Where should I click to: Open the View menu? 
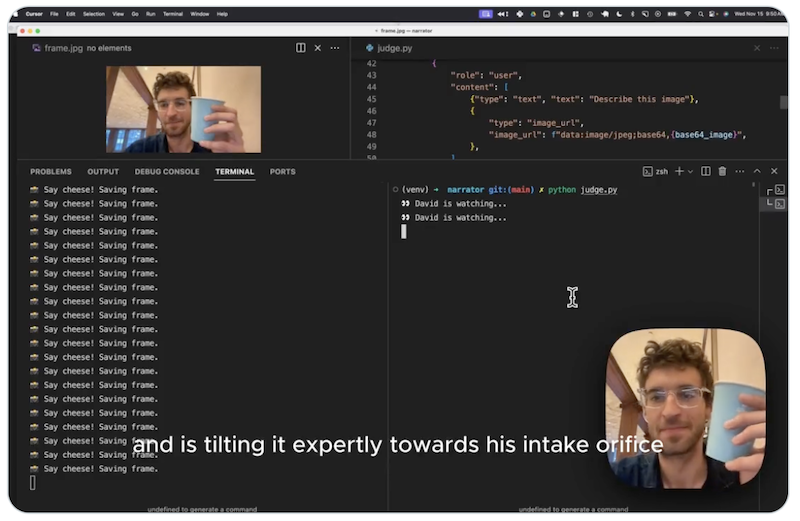click(118, 14)
